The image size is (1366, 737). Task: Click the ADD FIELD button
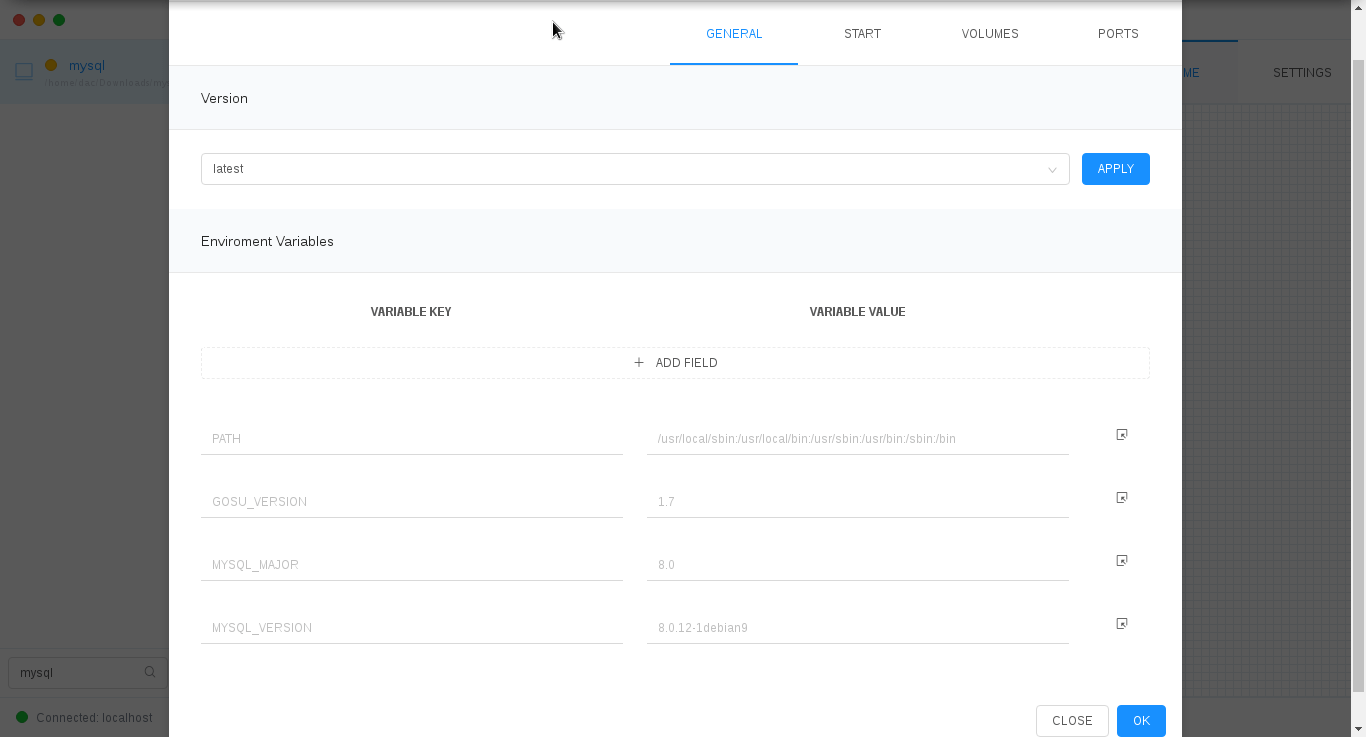coord(675,363)
